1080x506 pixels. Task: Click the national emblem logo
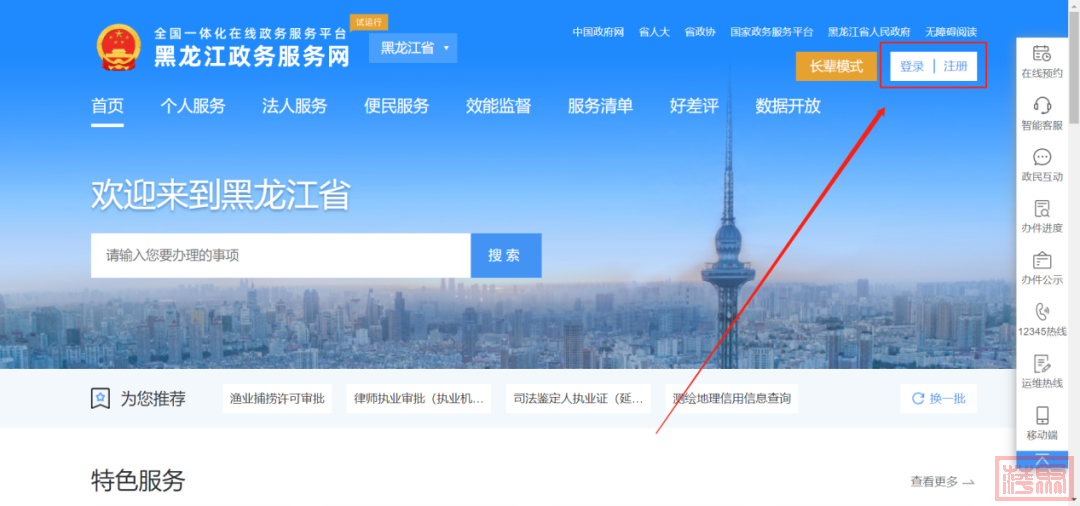pyautogui.click(x=118, y=48)
